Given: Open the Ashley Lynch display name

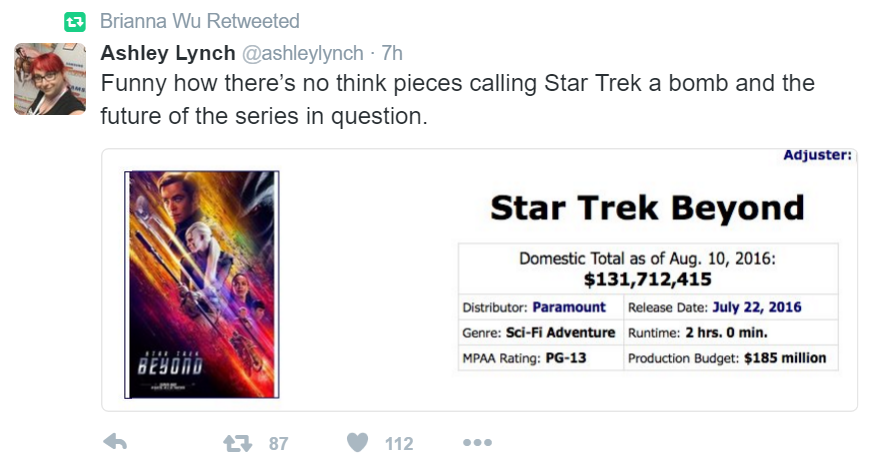Looking at the screenshot, I should [x=168, y=53].
